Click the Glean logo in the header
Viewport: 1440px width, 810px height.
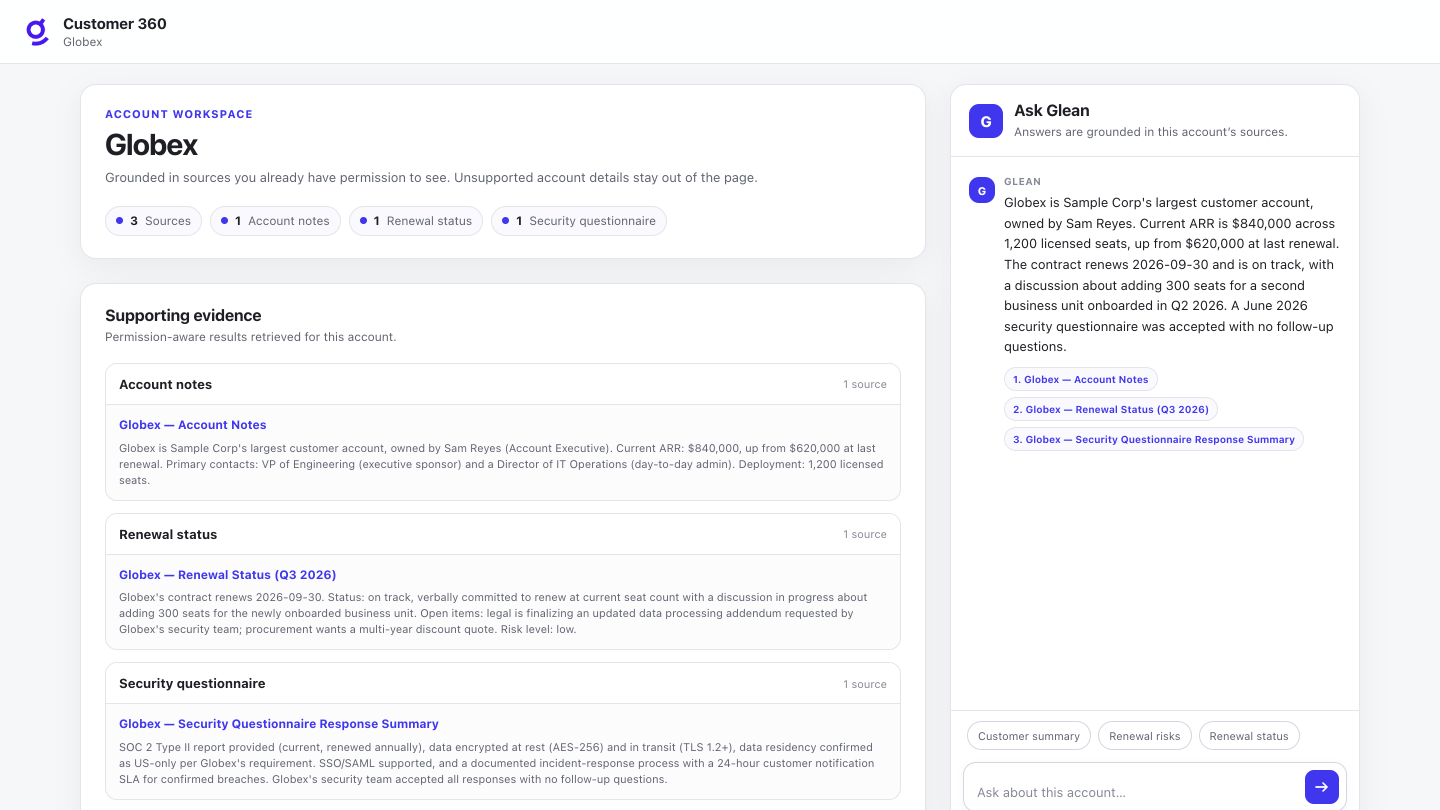point(37,32)
